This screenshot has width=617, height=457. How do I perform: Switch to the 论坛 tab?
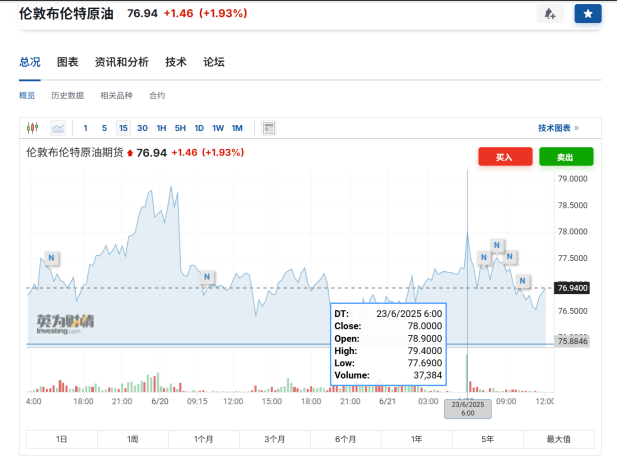[x=214, y=62]
